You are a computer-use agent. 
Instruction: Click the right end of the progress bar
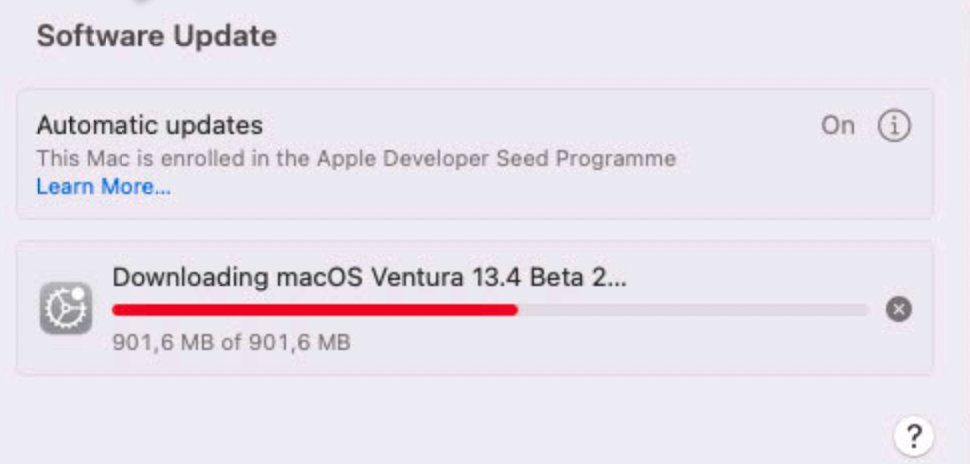[862, 310]
